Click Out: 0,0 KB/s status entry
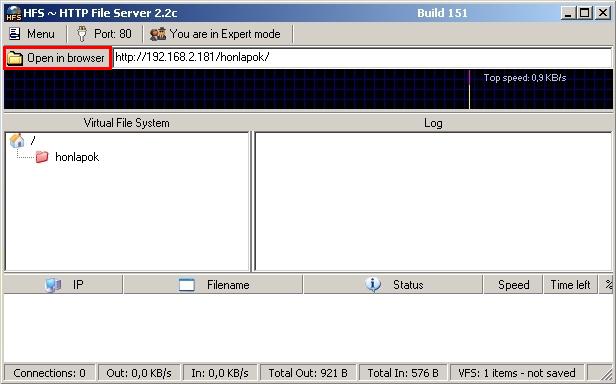 coord(139,373)
